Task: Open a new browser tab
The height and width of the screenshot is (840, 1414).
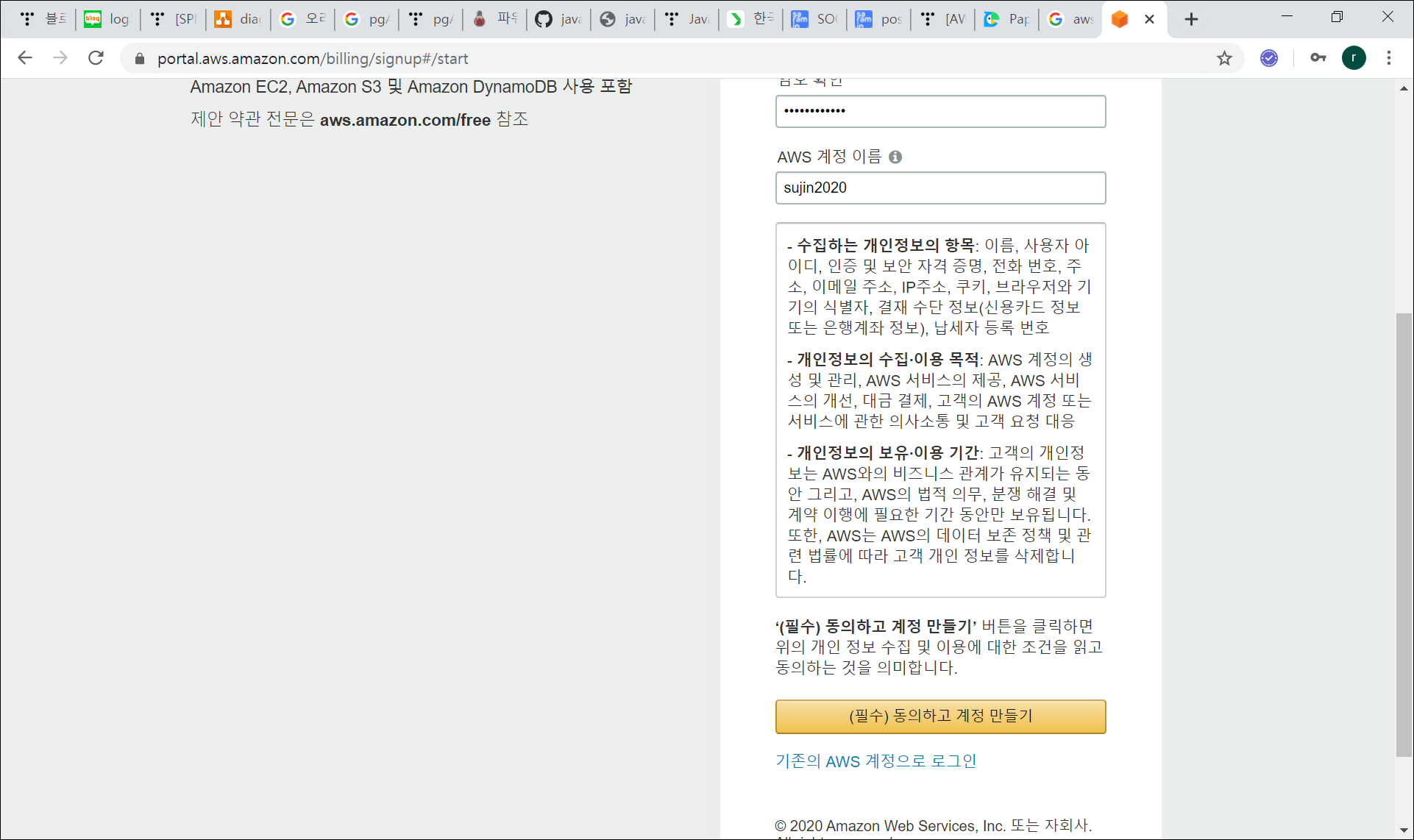Action: click(1191, 20)
